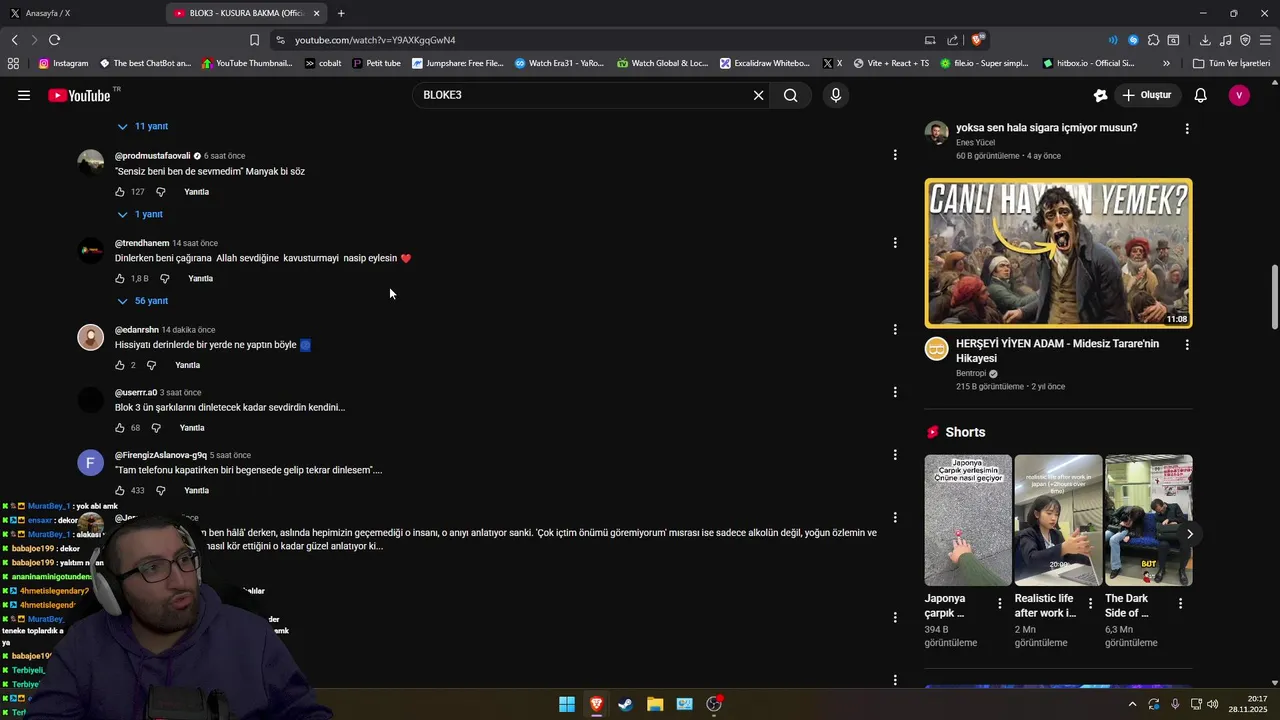Go back in browser history
Screen dimensions: 1280x720
click(x=14, y=40)
